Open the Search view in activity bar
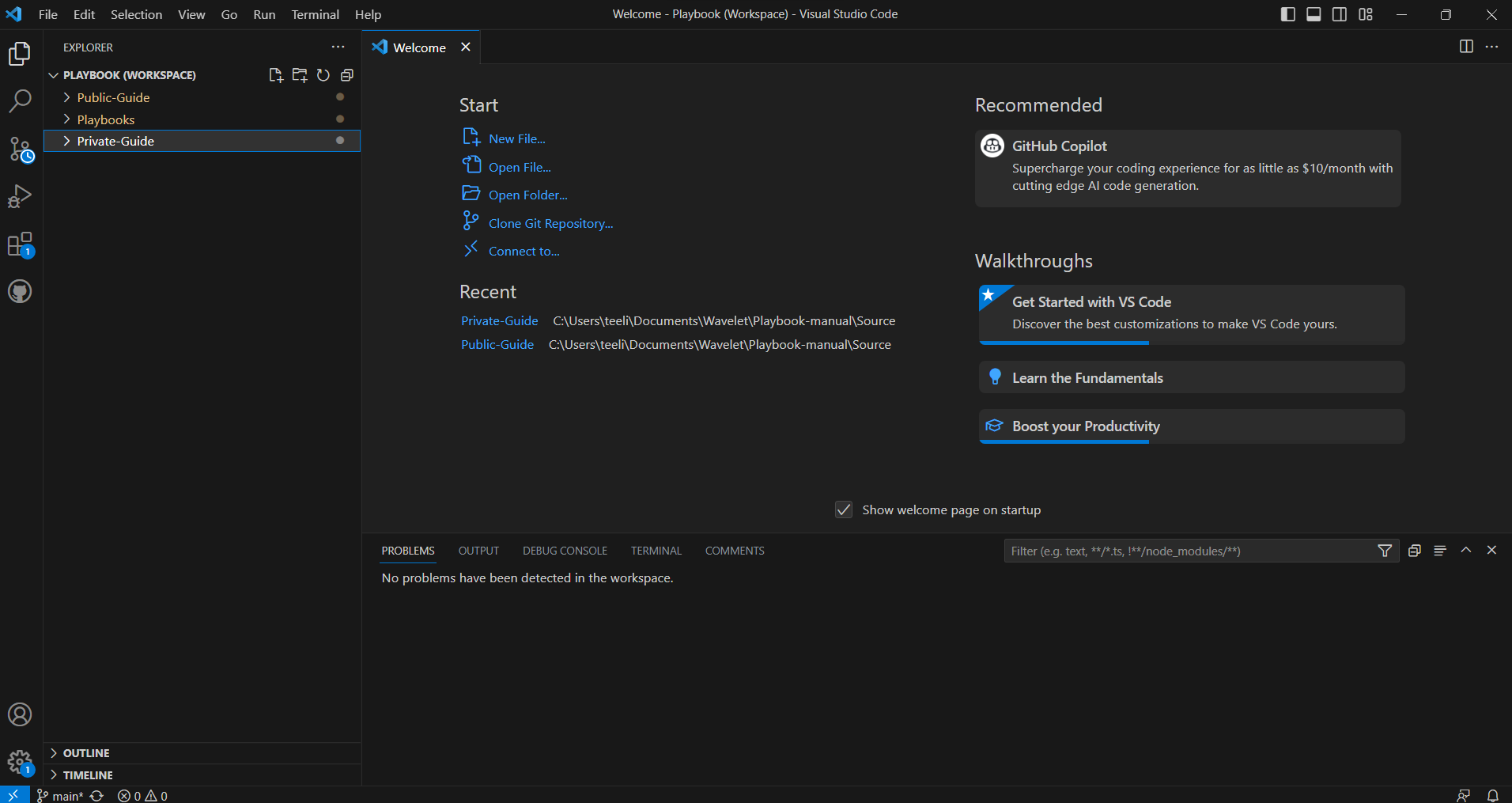 point(20,101)
